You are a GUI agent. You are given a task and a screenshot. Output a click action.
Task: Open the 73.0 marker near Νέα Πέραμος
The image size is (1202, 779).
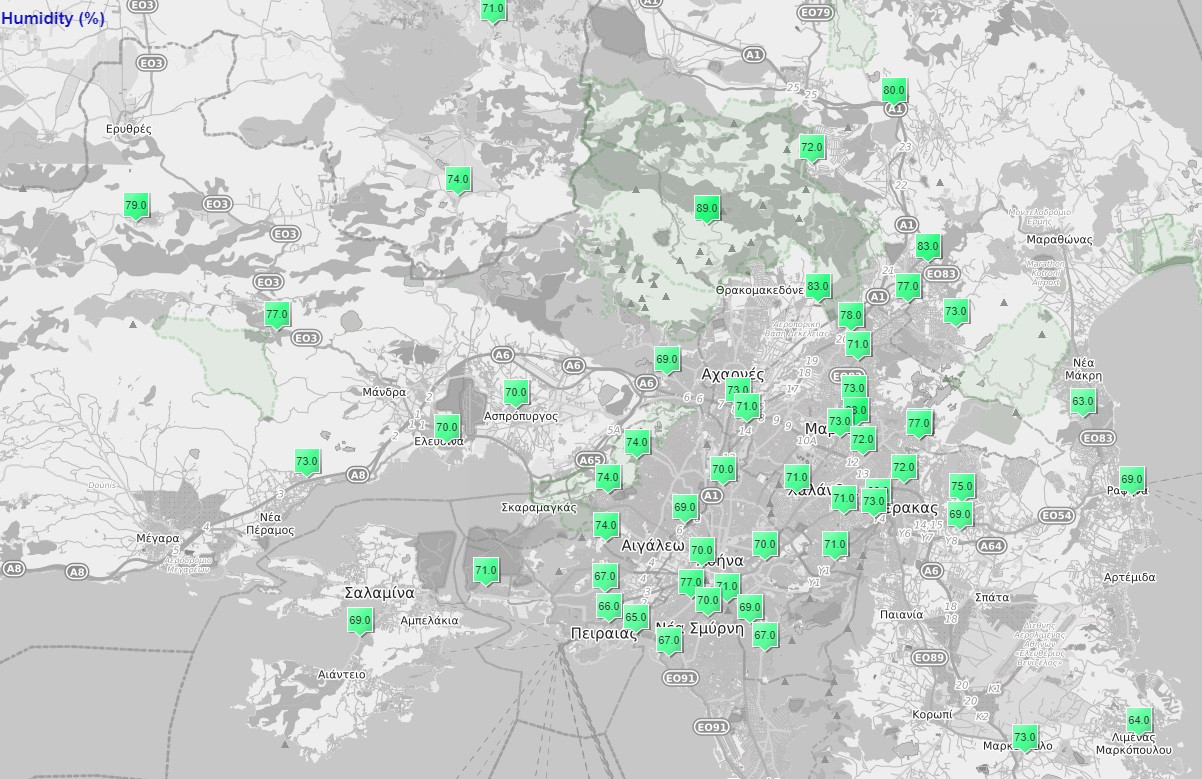pyautogui.click(x=307, y=462)
